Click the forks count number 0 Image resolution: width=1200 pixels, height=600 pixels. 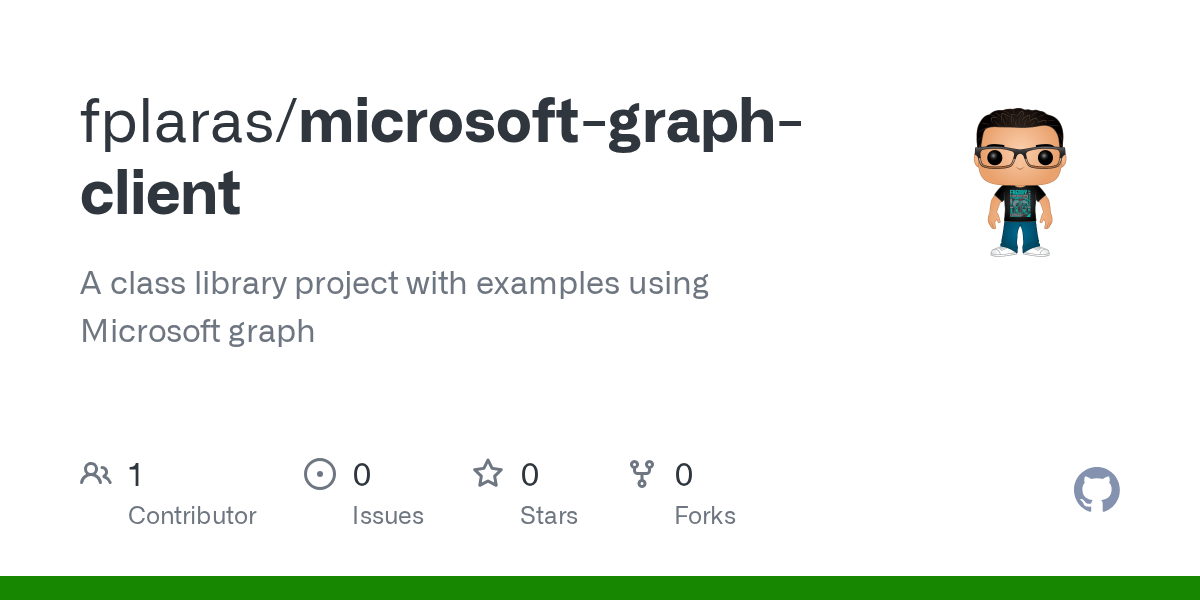684,475
